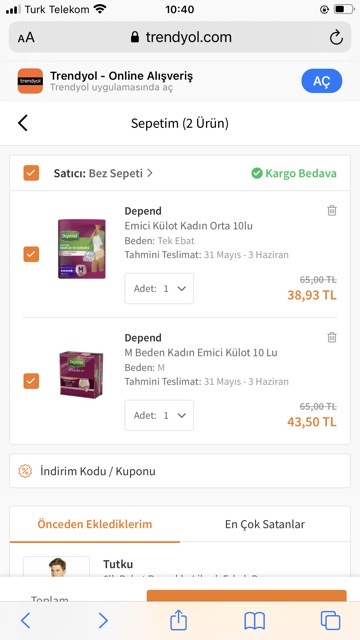
Task: Tap the Safari forward navigation arrow
Action: pyautogui.click(x=103, y=621)
